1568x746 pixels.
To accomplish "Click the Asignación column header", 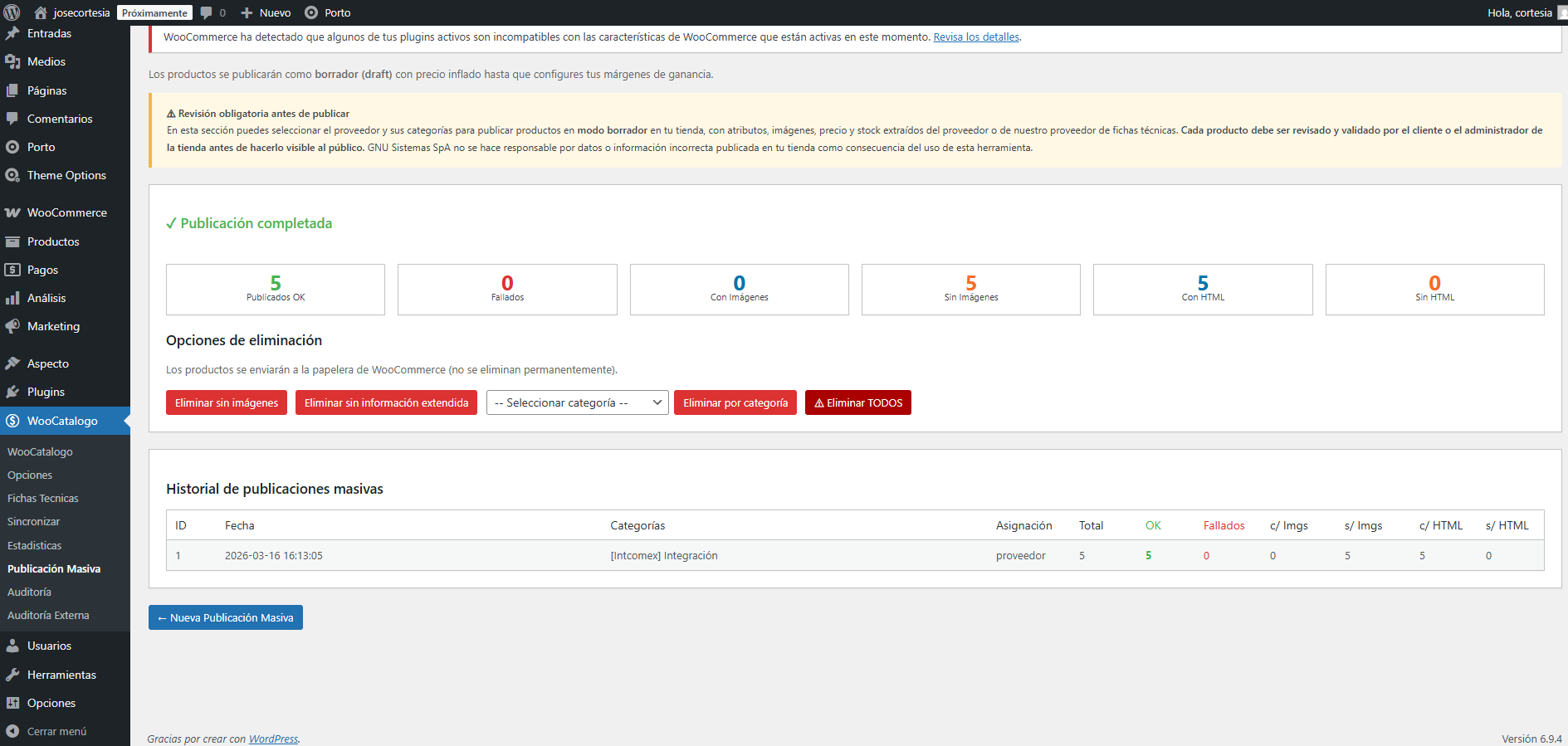I will [1024, 525].
